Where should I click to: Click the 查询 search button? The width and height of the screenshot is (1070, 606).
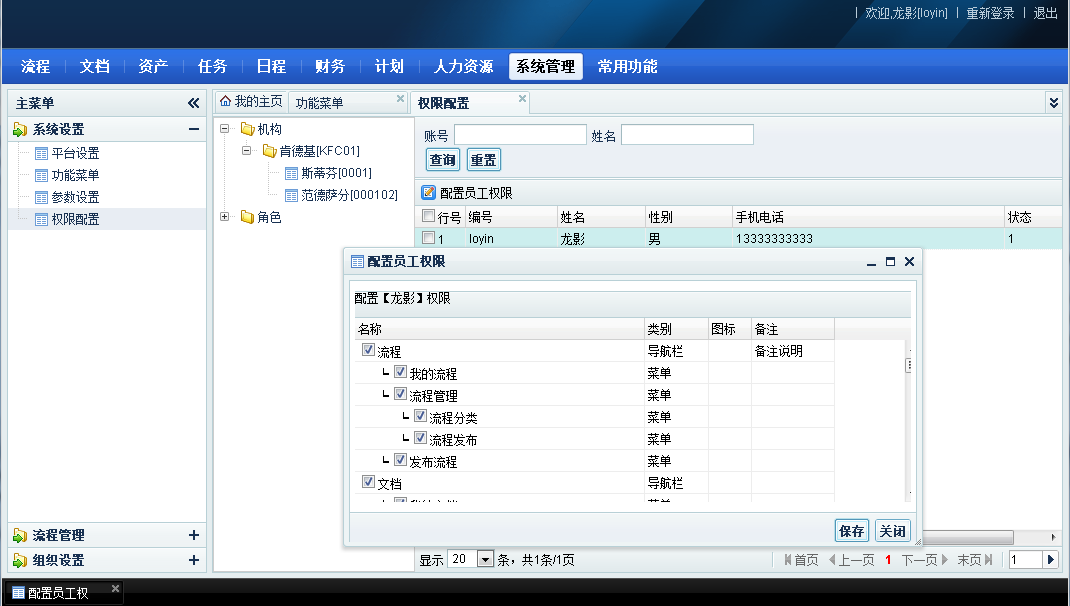click(442, 160)
